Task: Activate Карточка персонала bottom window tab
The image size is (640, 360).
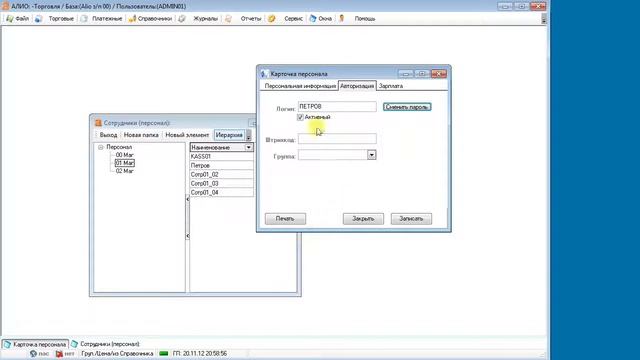Action: tap(35, 344)
